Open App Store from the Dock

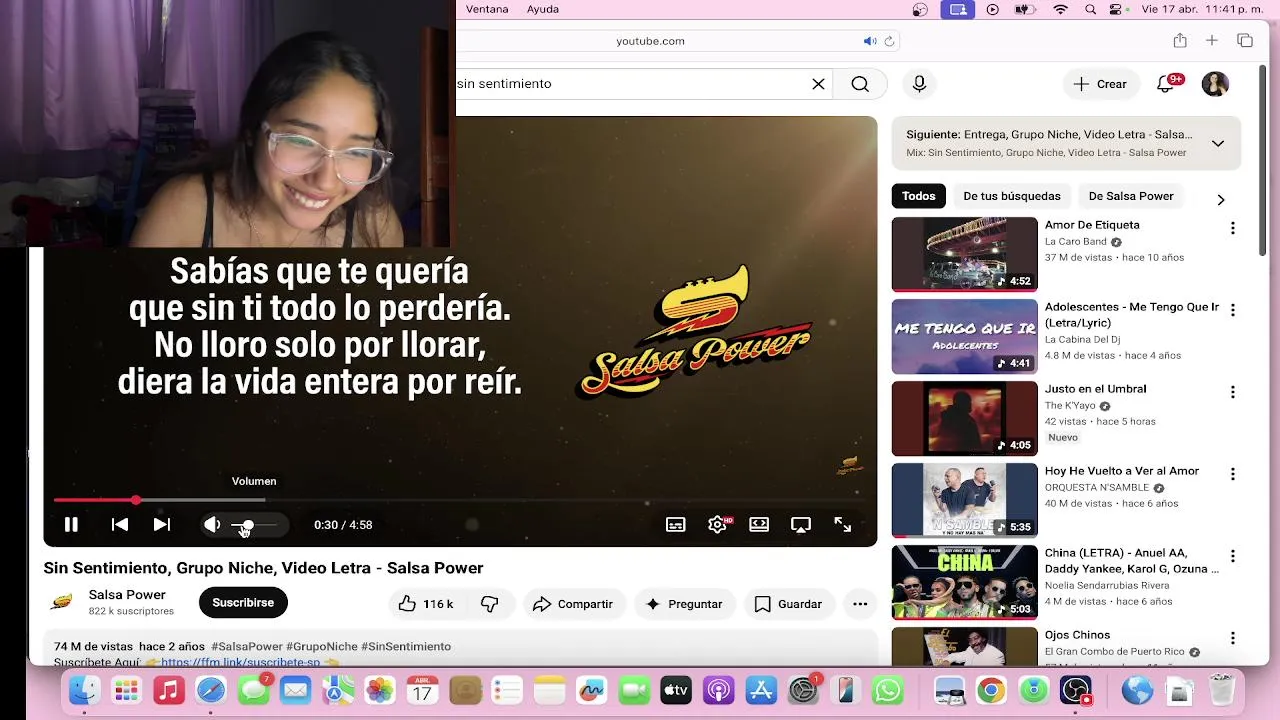761,690
